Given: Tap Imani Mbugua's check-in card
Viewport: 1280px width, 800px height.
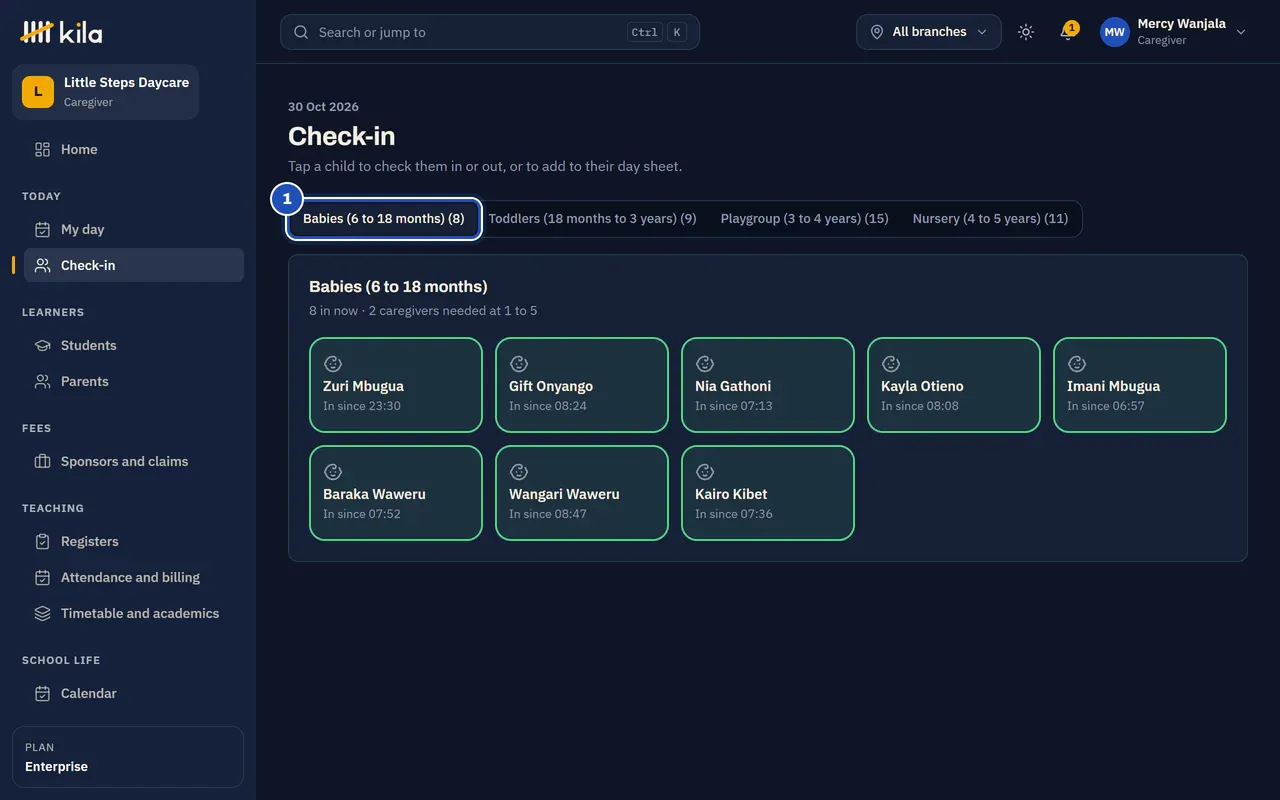Looking at the screenshot, I should (x=1140, y=385).
